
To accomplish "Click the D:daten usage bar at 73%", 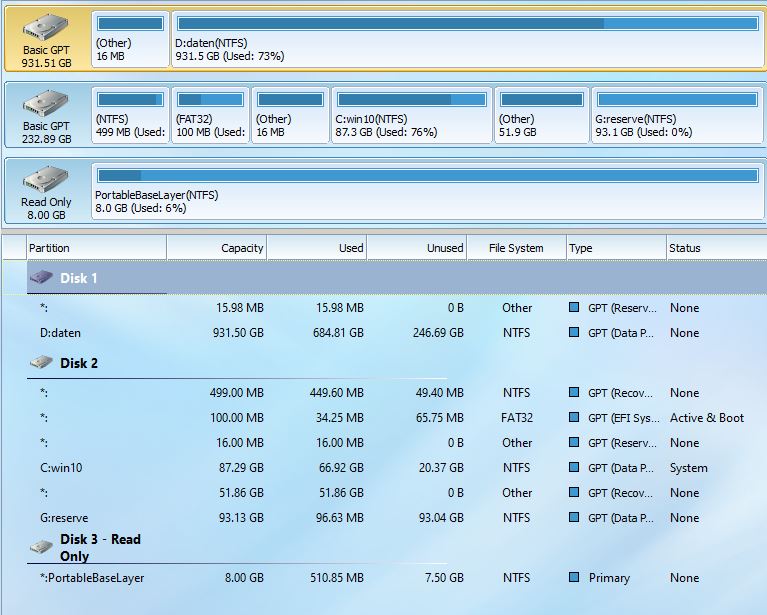I will (x=468, y=23).
